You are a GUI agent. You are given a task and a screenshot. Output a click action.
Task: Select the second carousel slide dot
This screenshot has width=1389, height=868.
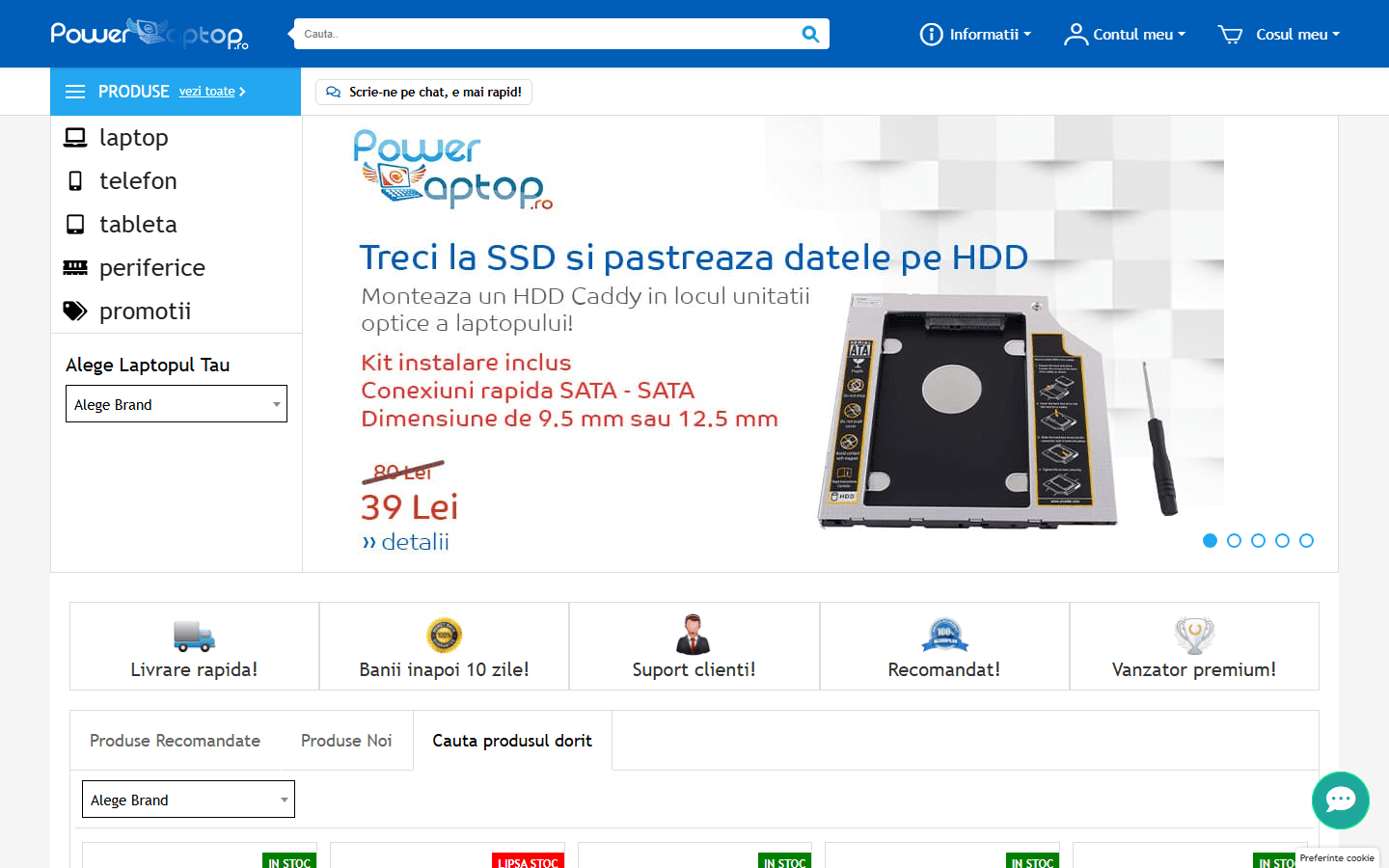pos(1234,541)
